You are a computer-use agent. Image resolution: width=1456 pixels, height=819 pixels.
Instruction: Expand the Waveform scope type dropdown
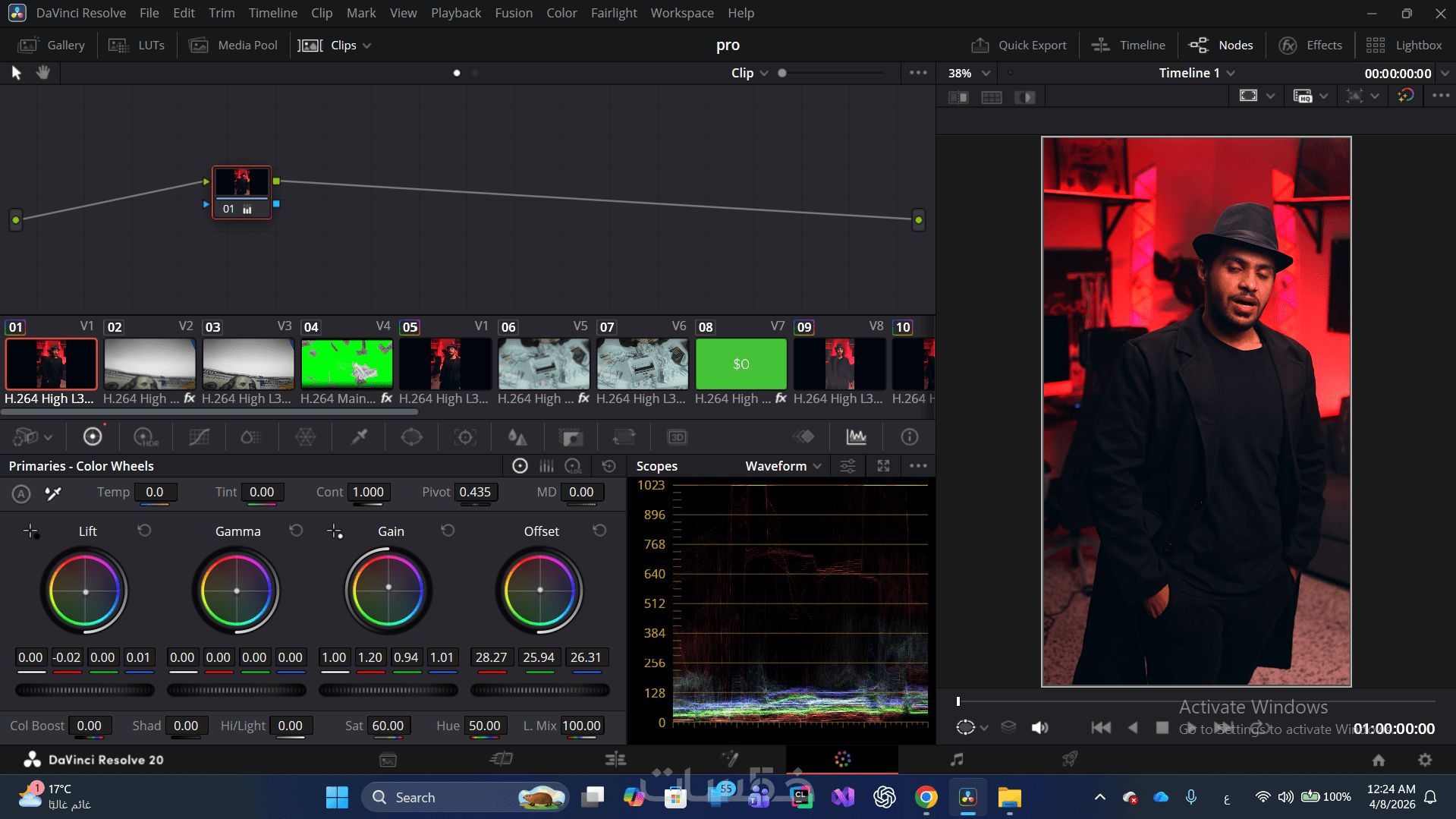[x=783, y=466]
